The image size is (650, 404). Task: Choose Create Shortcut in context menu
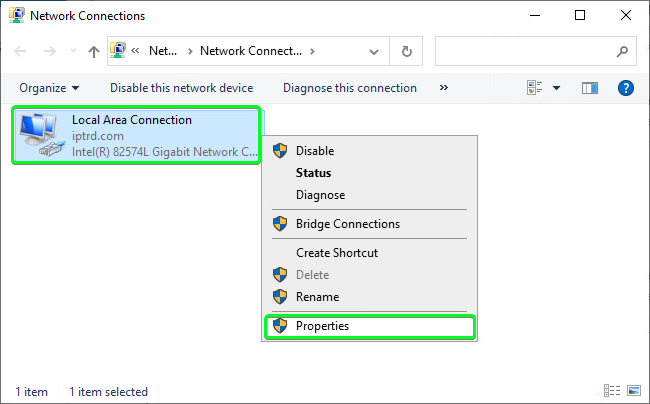(x=369, y=253)
